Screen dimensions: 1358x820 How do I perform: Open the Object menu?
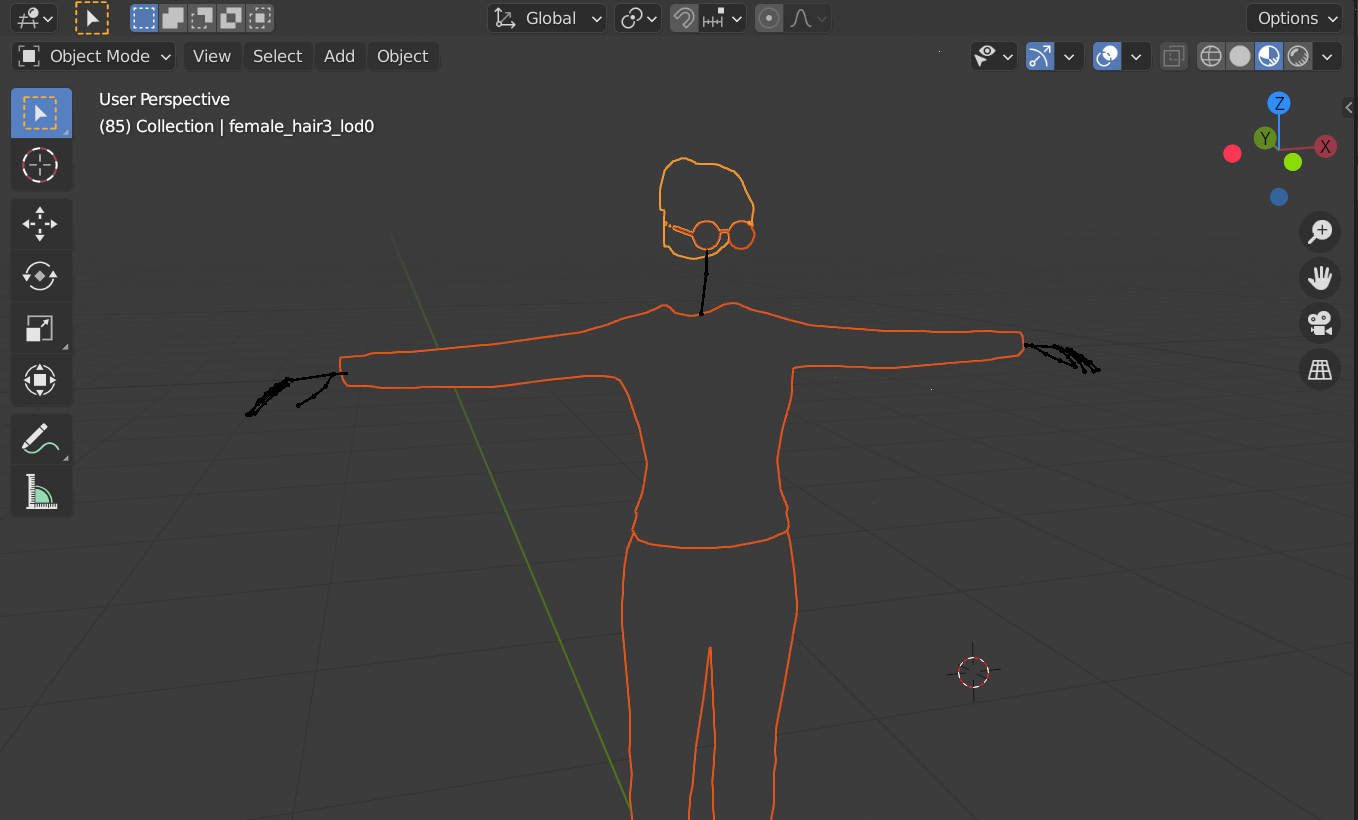click(x=403, y=56)
